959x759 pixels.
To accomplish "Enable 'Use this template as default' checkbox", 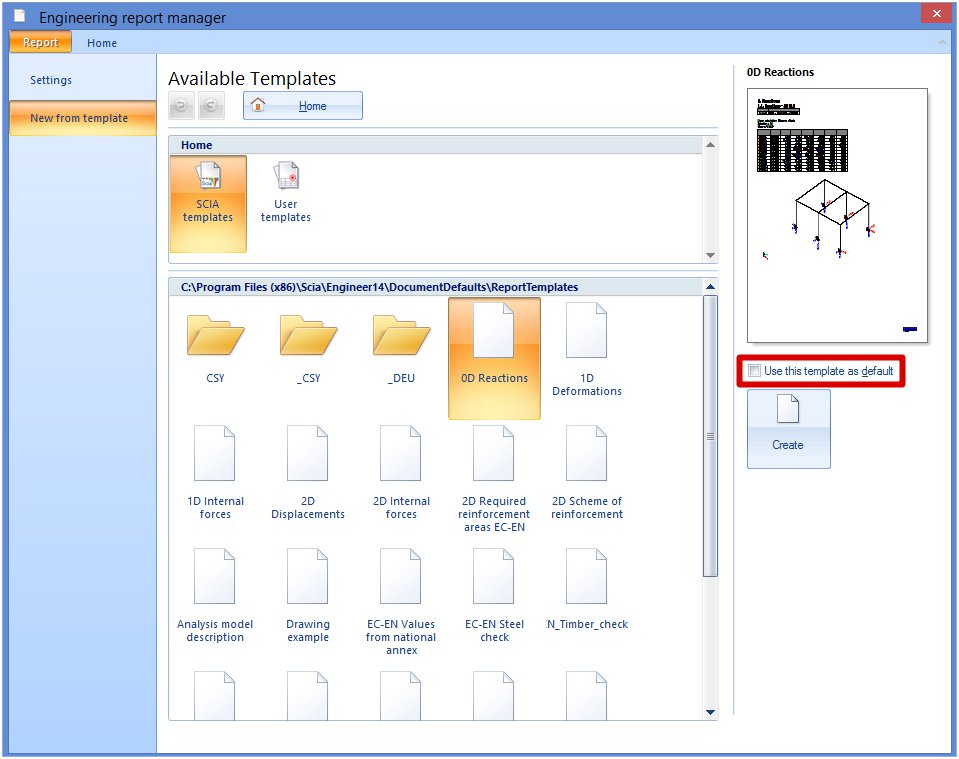I will click(755, 371).
